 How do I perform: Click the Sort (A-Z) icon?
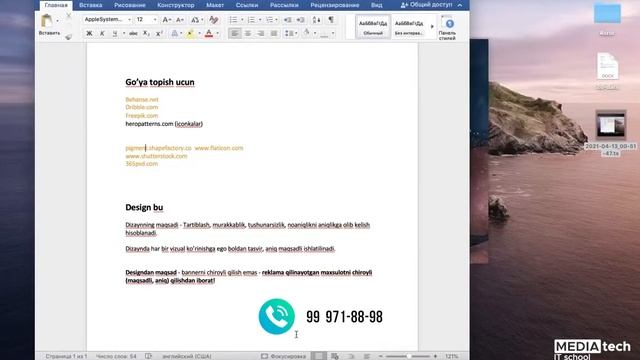click(x=316, y=20)
